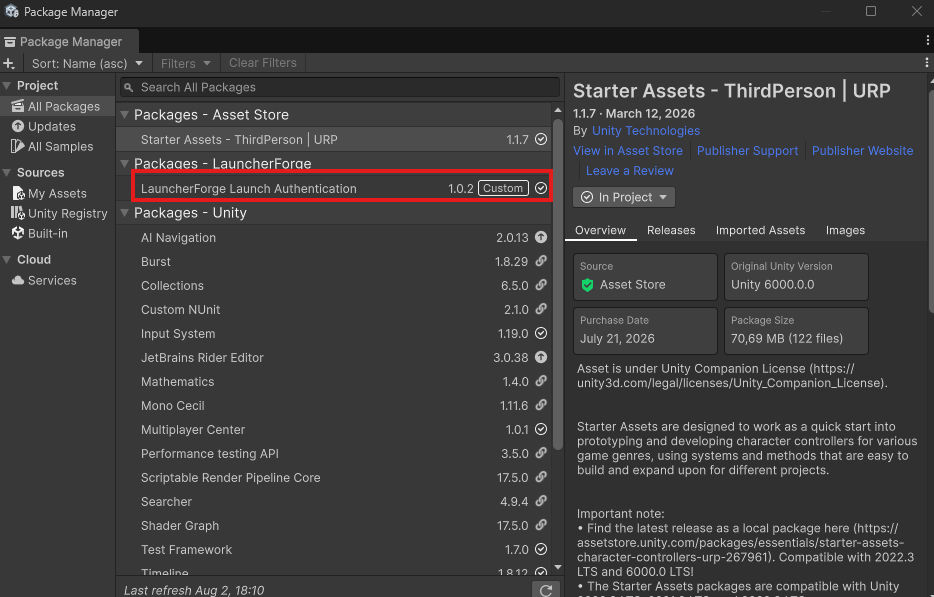Click the link icon for Mathematics
This screenshot has width=934, height=597.
(x=541, y=381)
